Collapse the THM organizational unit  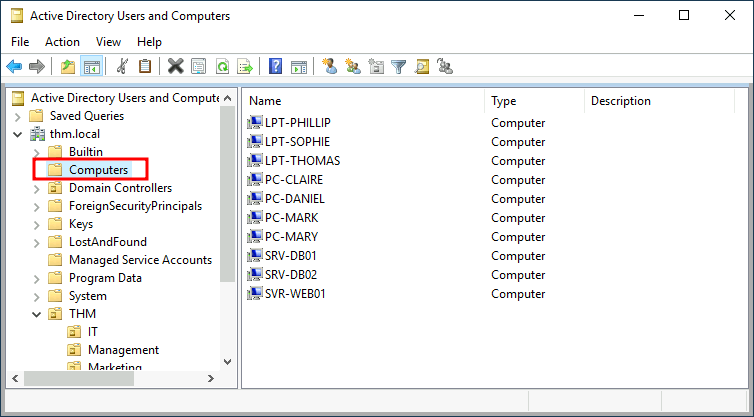pos(37,315)
